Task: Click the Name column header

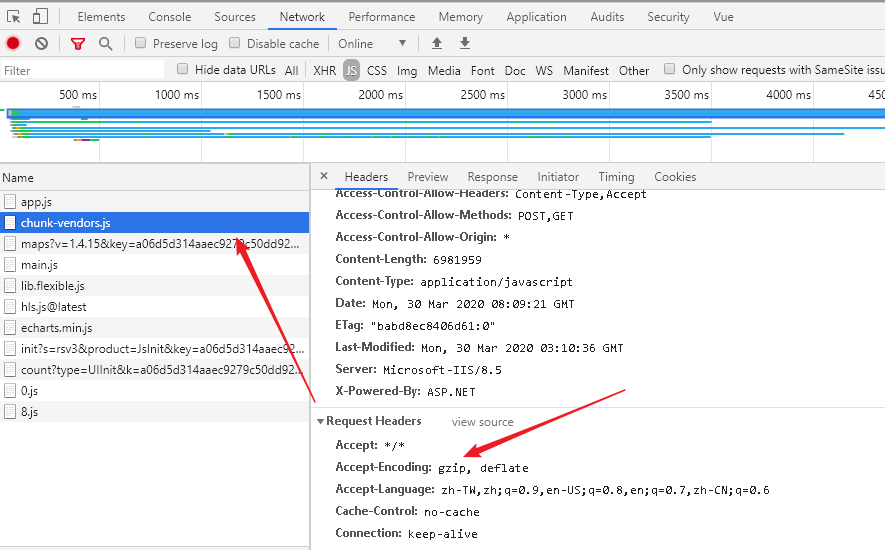Action: (x=155, y=177)
